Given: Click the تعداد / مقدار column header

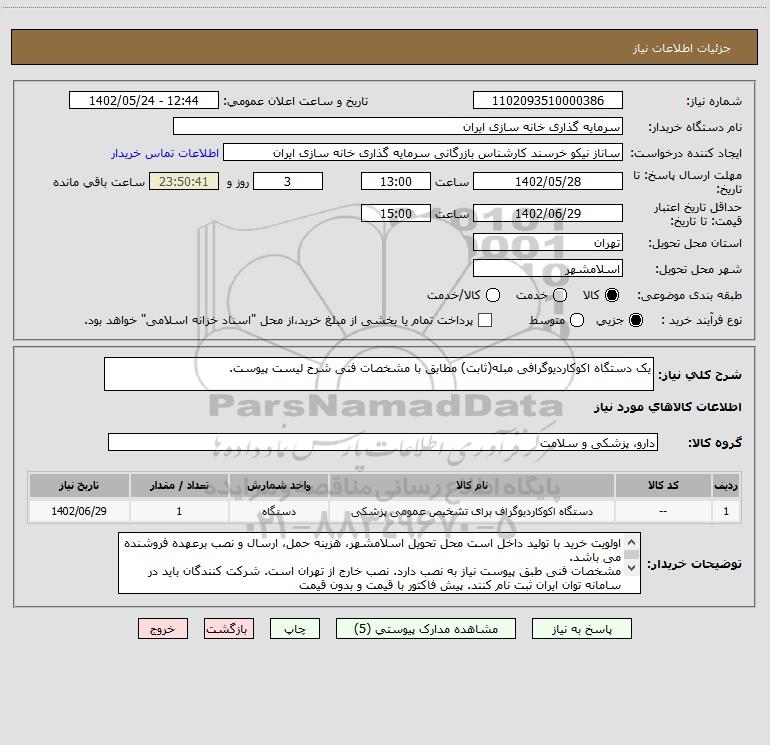Looking at the screenshot, I should pos(179,485).
